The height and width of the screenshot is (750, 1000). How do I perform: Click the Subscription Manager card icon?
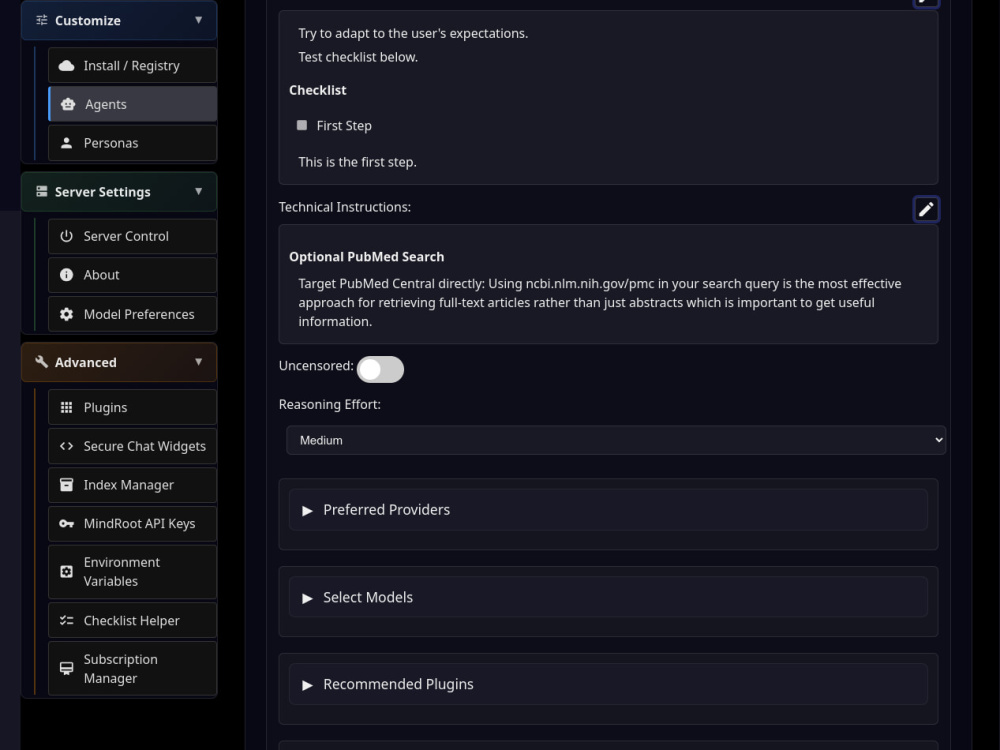tap(66, 668)
